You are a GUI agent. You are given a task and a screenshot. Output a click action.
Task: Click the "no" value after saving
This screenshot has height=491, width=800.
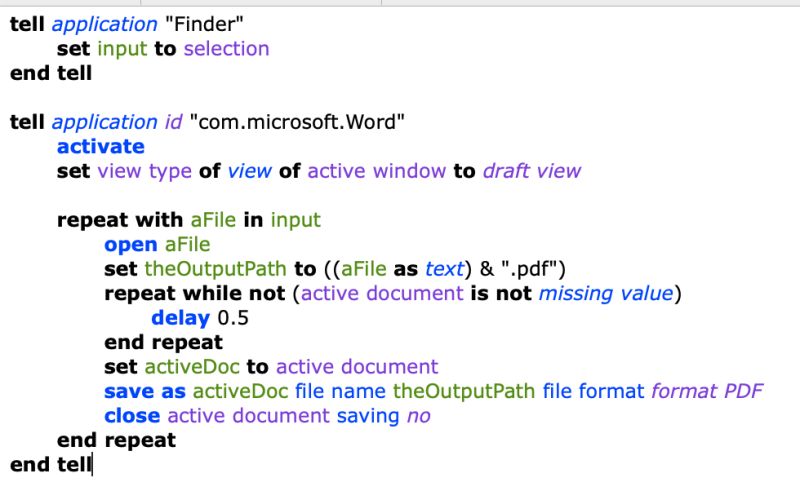point(418,416)
